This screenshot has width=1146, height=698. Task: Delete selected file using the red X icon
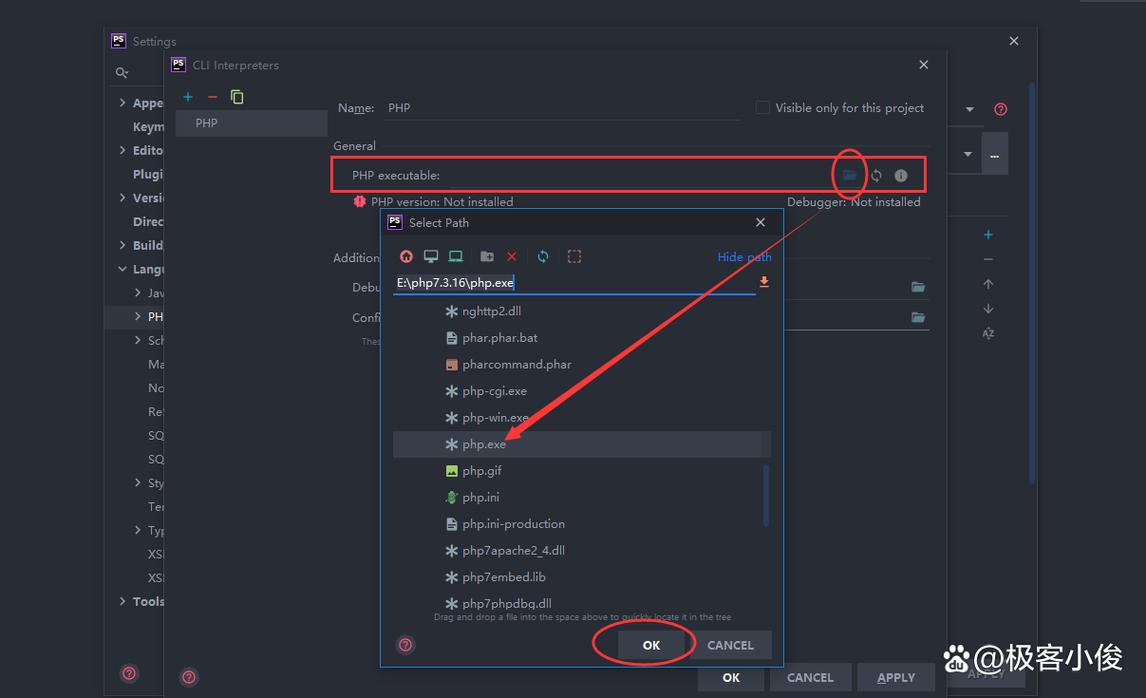click(512, 256)
